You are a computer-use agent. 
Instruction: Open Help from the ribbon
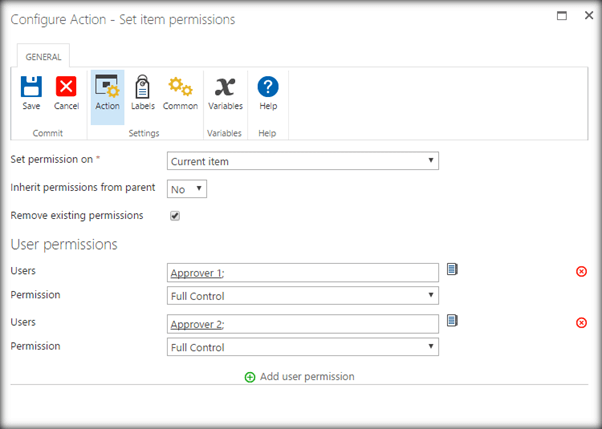(x=268, y=88)
